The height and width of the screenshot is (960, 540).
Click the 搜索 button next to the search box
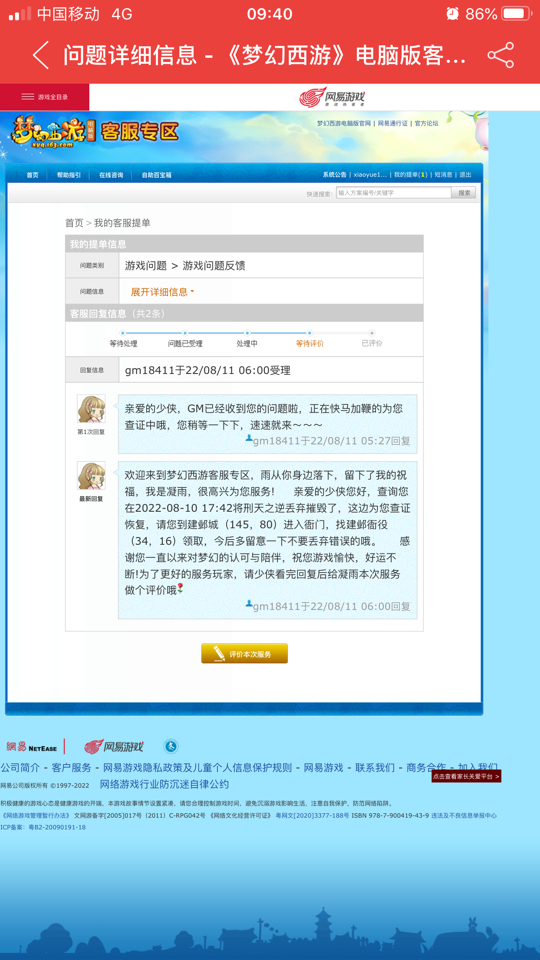pyautogui.click(x=464, y=193)
